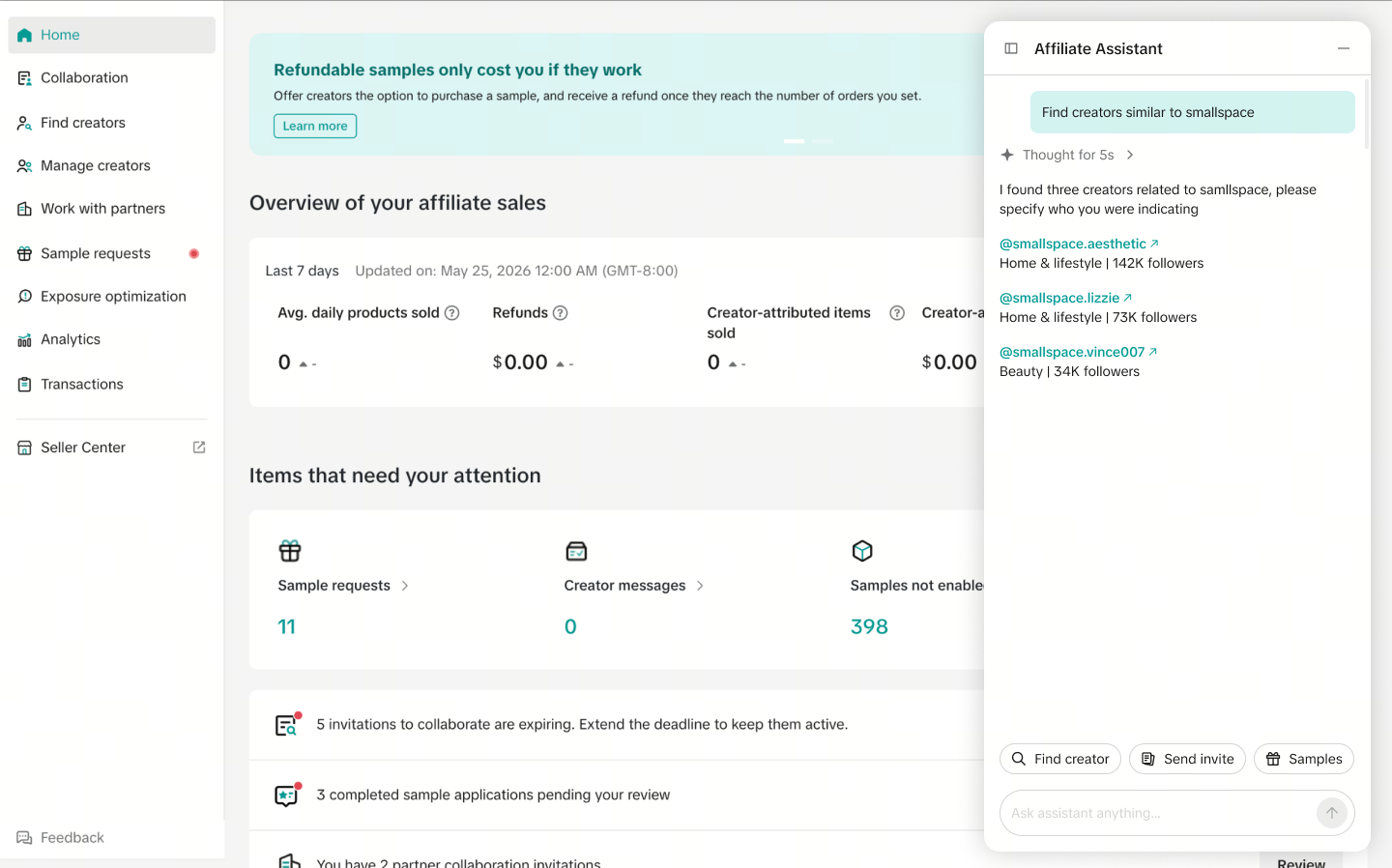Click the Creator messages inbox icon
Viewport: 1392px width, 868px height.
(576, 551)
